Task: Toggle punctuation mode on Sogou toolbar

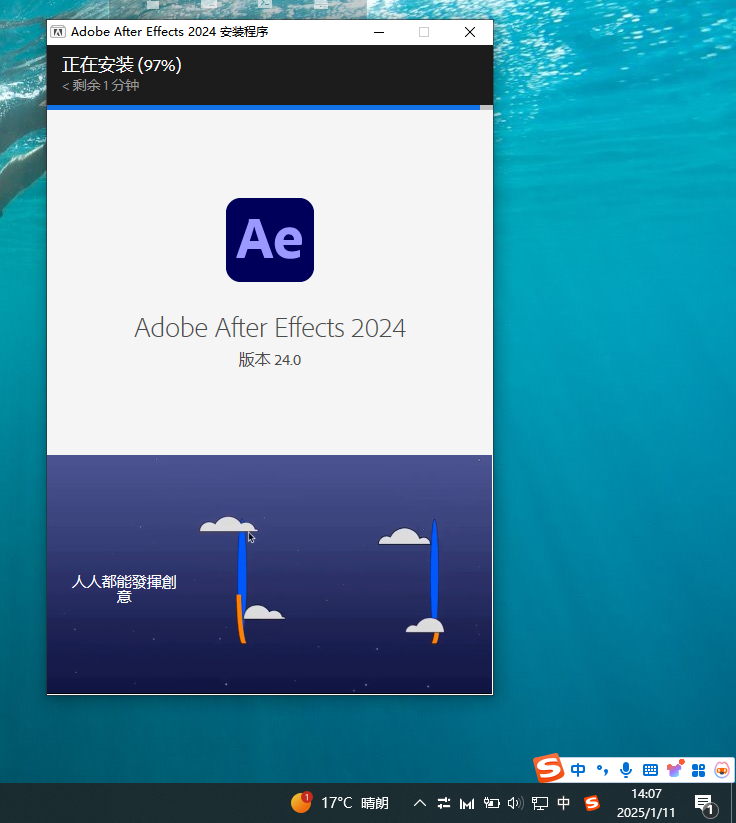Action: click(x=602, y=770)
